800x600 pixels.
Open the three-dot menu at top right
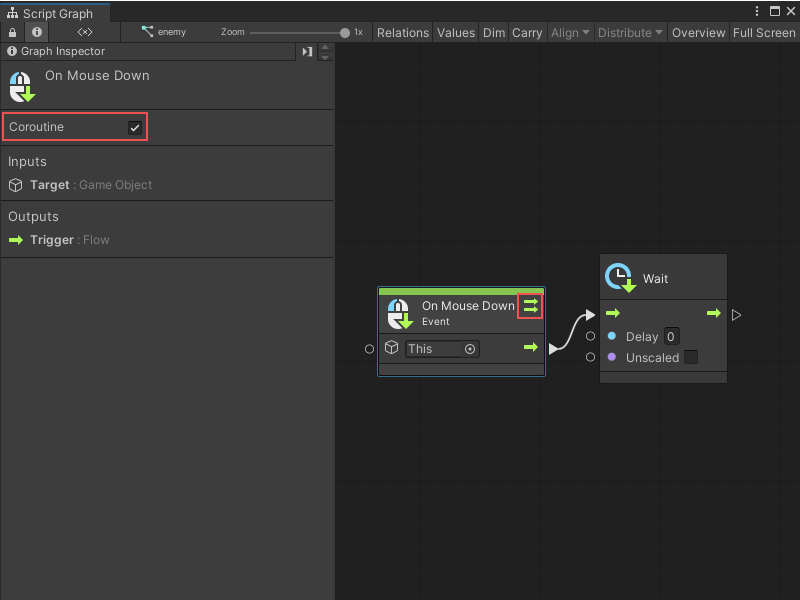pyautogui.click(x=757, y=10)
